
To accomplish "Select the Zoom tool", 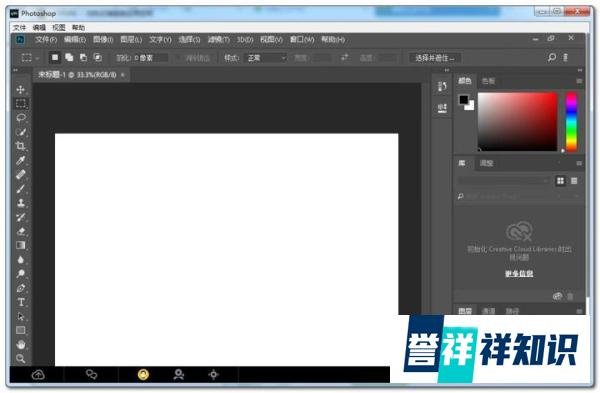I will (21, 359).
